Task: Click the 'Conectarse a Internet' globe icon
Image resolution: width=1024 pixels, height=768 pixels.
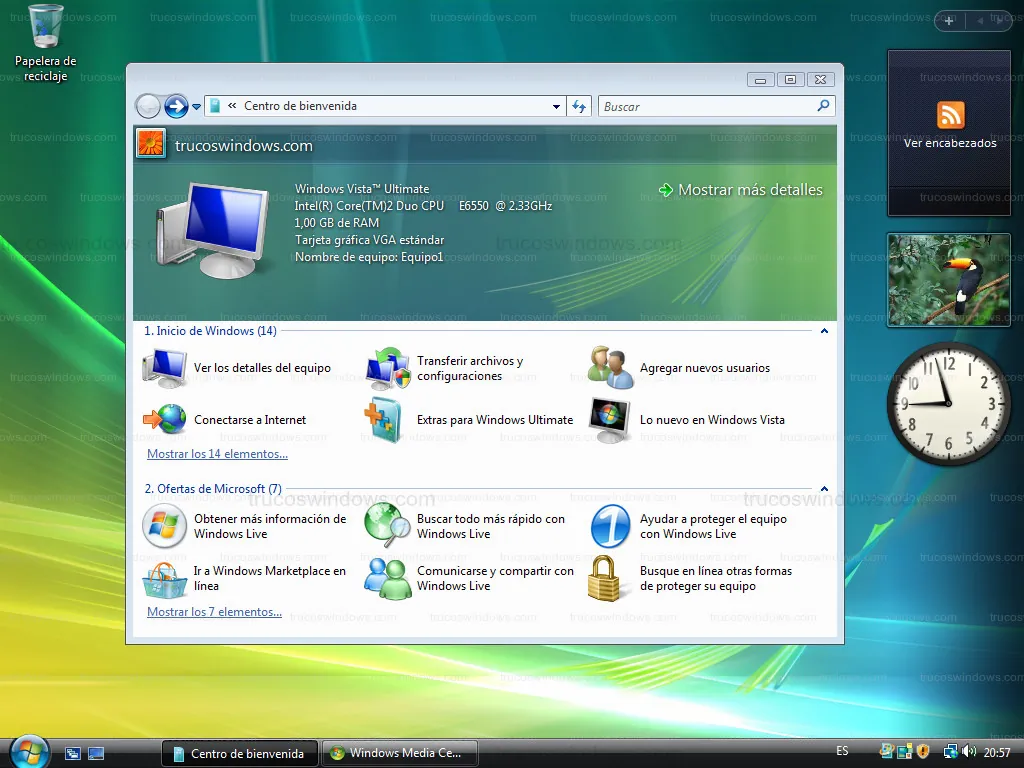Action: pyautogui.click(x=164, y=419)
